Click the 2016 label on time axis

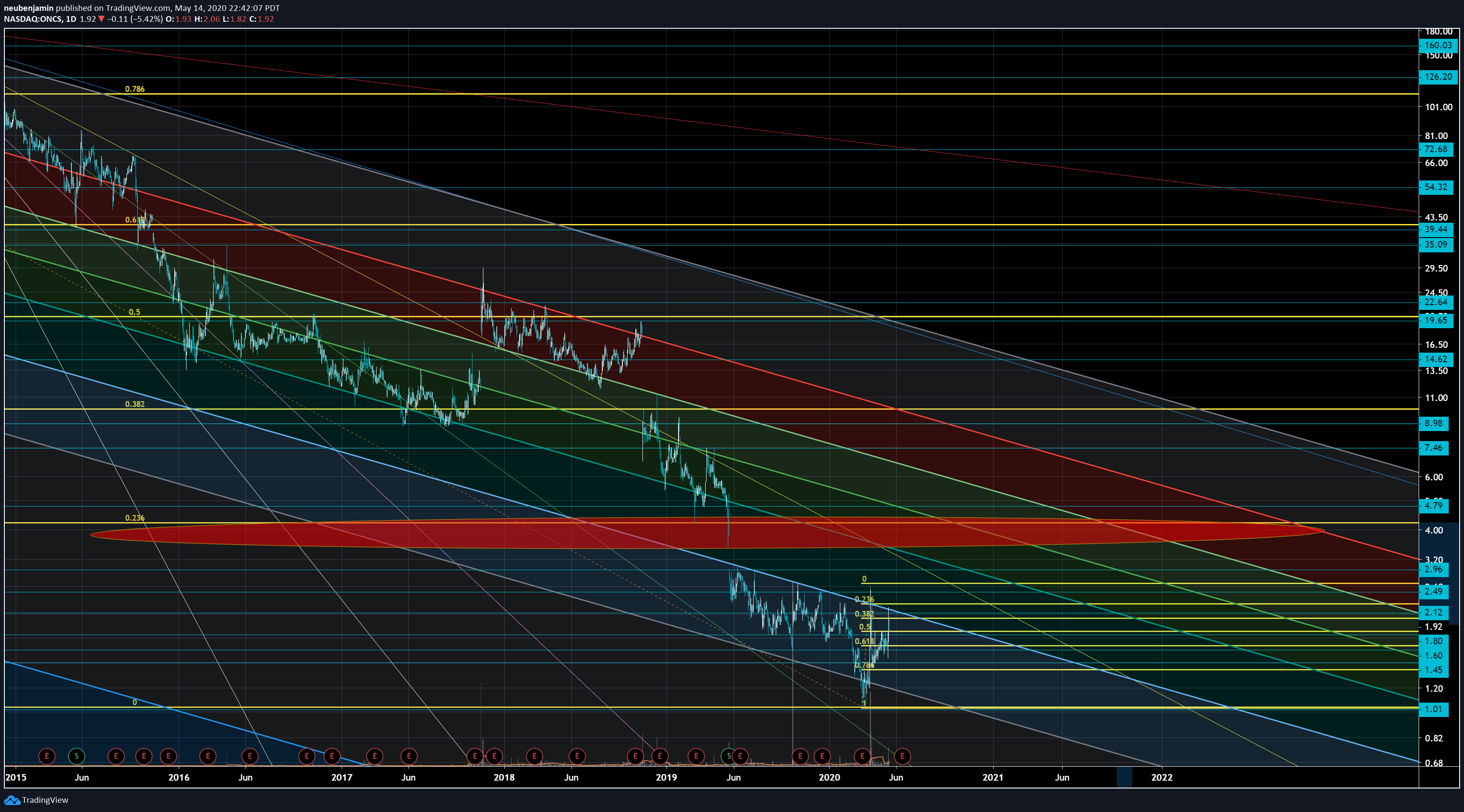coord(178,777)
